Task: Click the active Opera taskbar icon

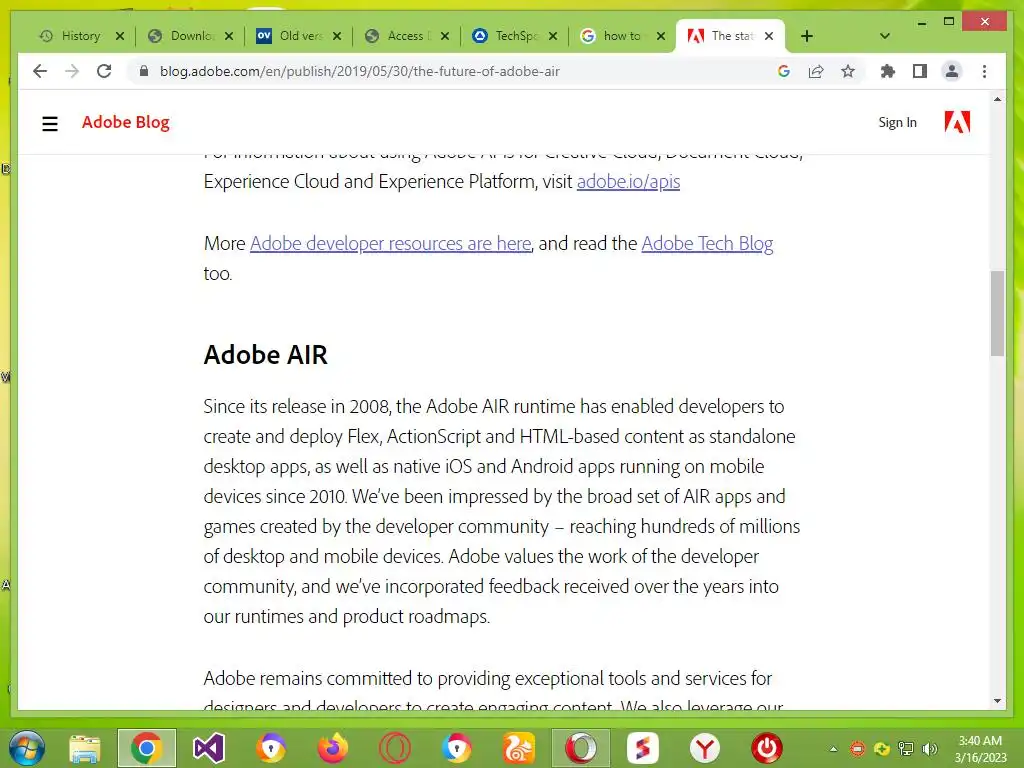Action: (581, 748)
